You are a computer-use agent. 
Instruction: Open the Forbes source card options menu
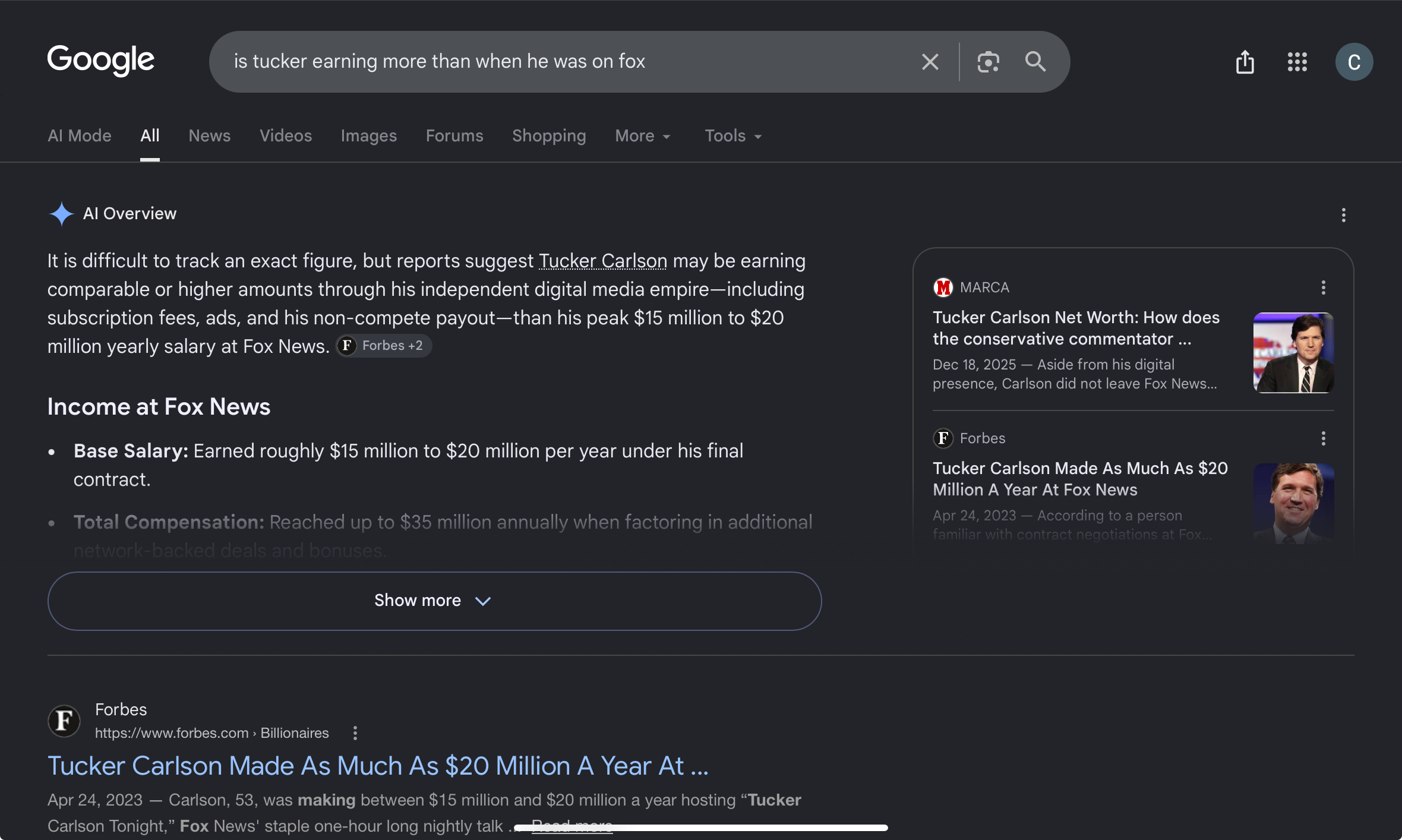pos(1324,438)
